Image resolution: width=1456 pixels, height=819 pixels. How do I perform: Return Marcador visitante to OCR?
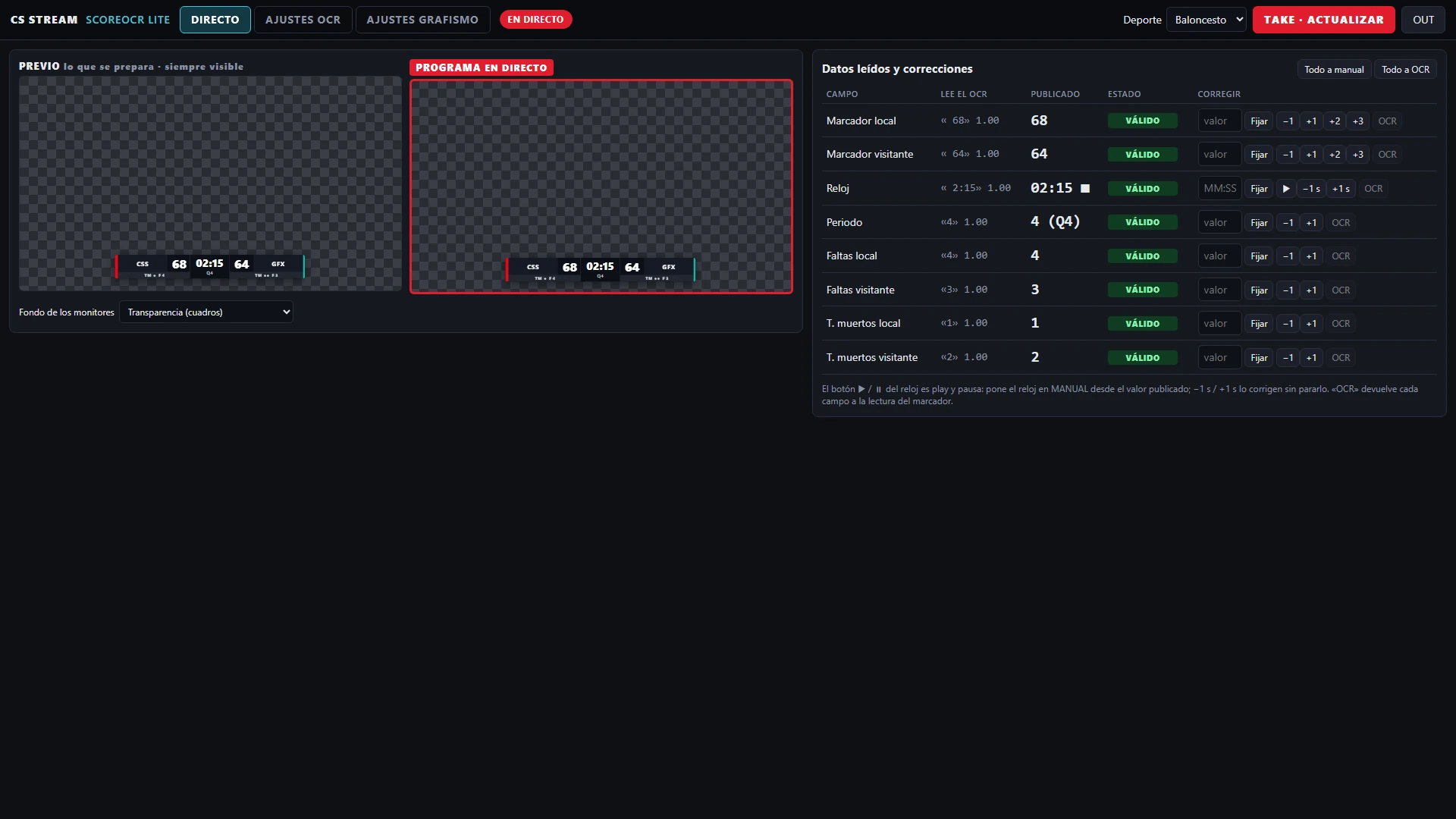click(1387, 155)
